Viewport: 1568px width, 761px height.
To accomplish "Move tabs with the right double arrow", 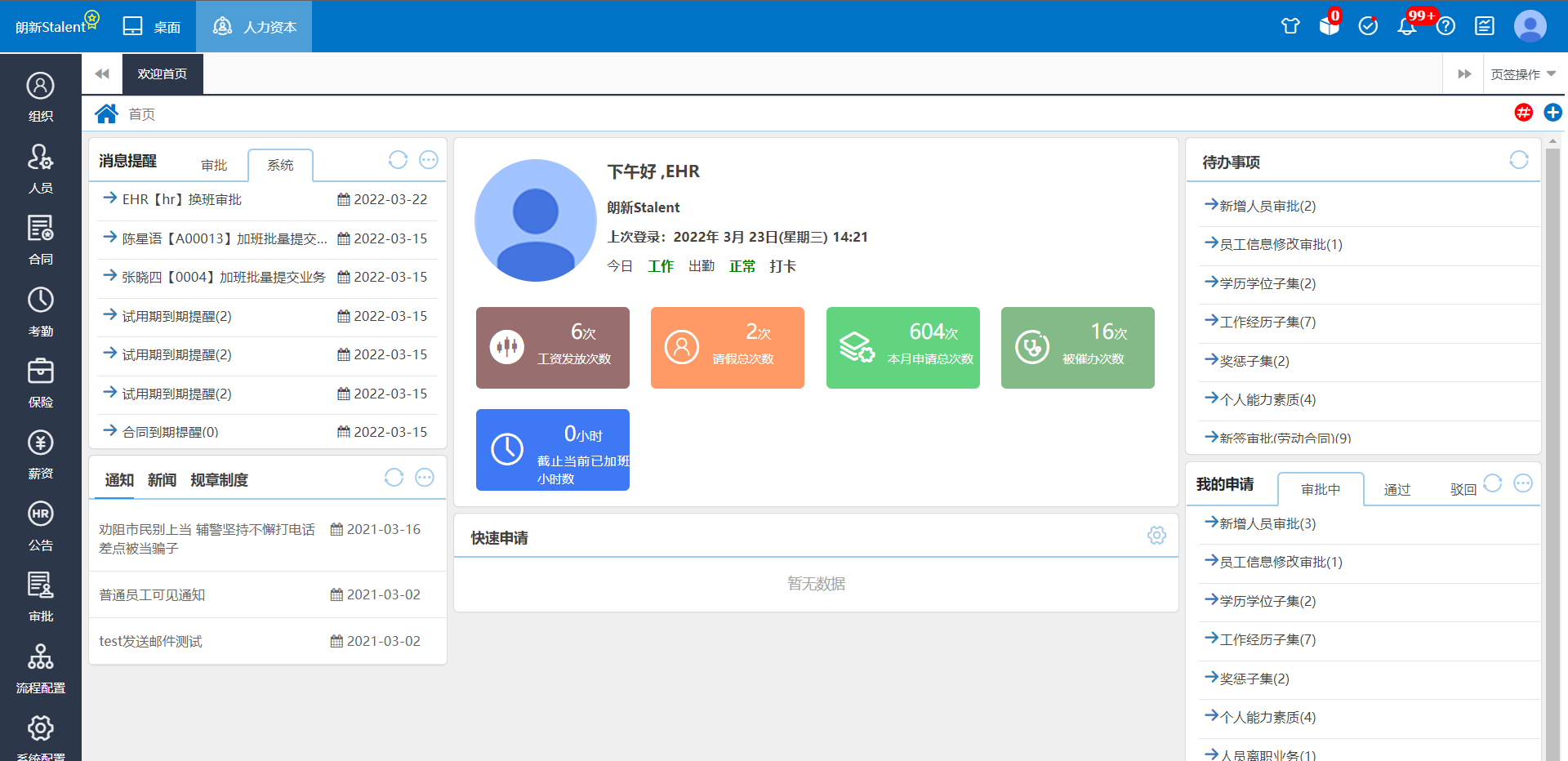I will click(x=1464, y=74).
